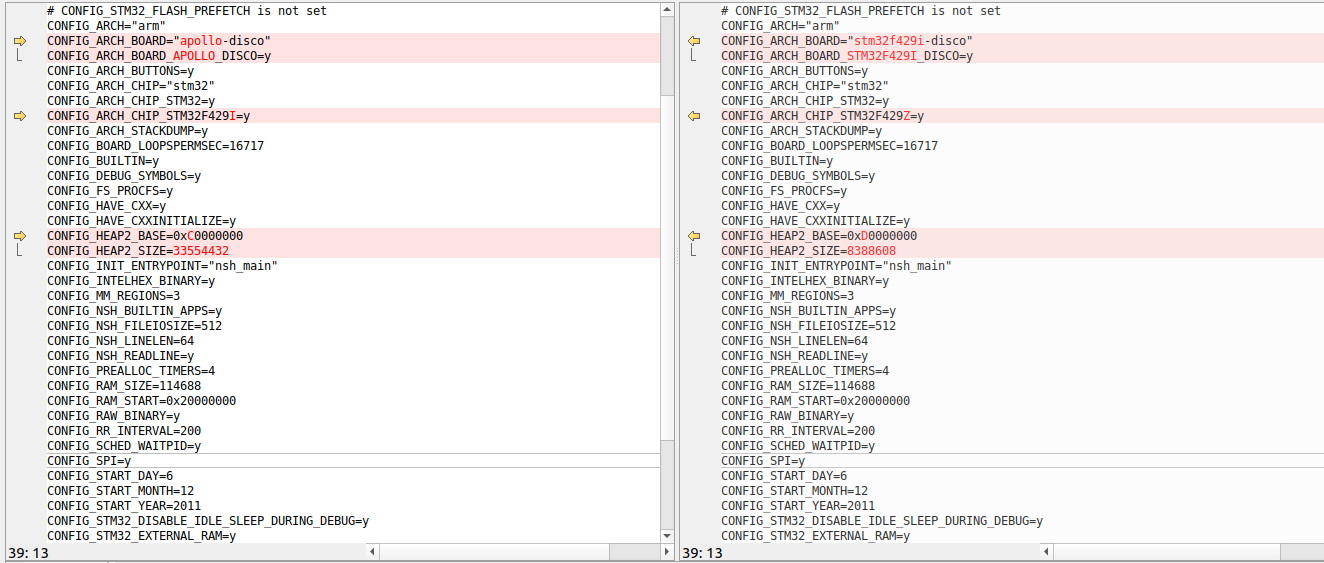
Task: Click CONFIG_HAVE_CXX=y in right pane
Action: tap(780, 206)
